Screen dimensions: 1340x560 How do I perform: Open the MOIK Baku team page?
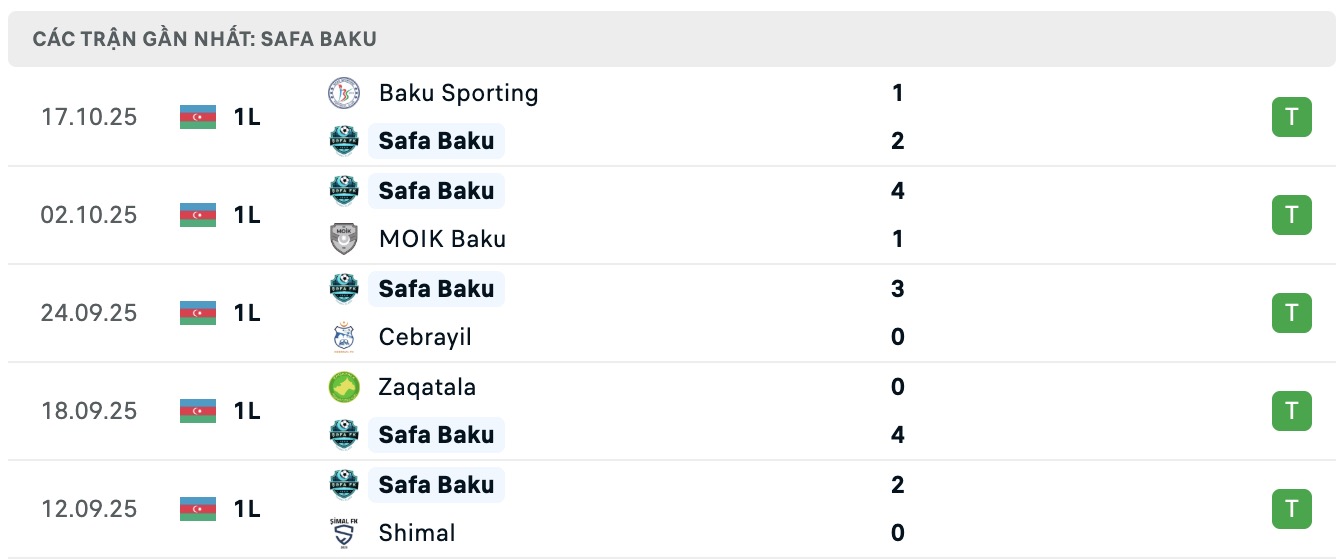[442, 239]
